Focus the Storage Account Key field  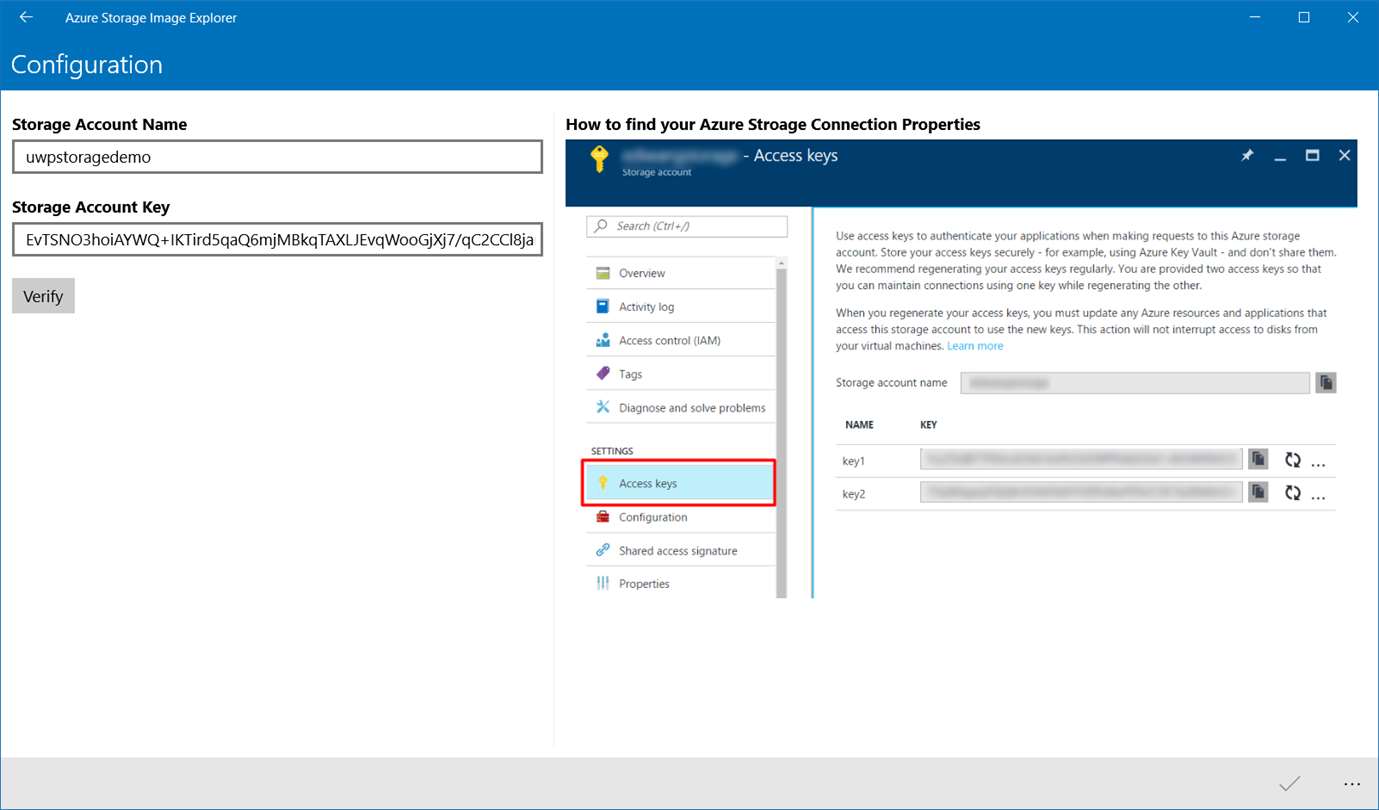coord(277,240)
